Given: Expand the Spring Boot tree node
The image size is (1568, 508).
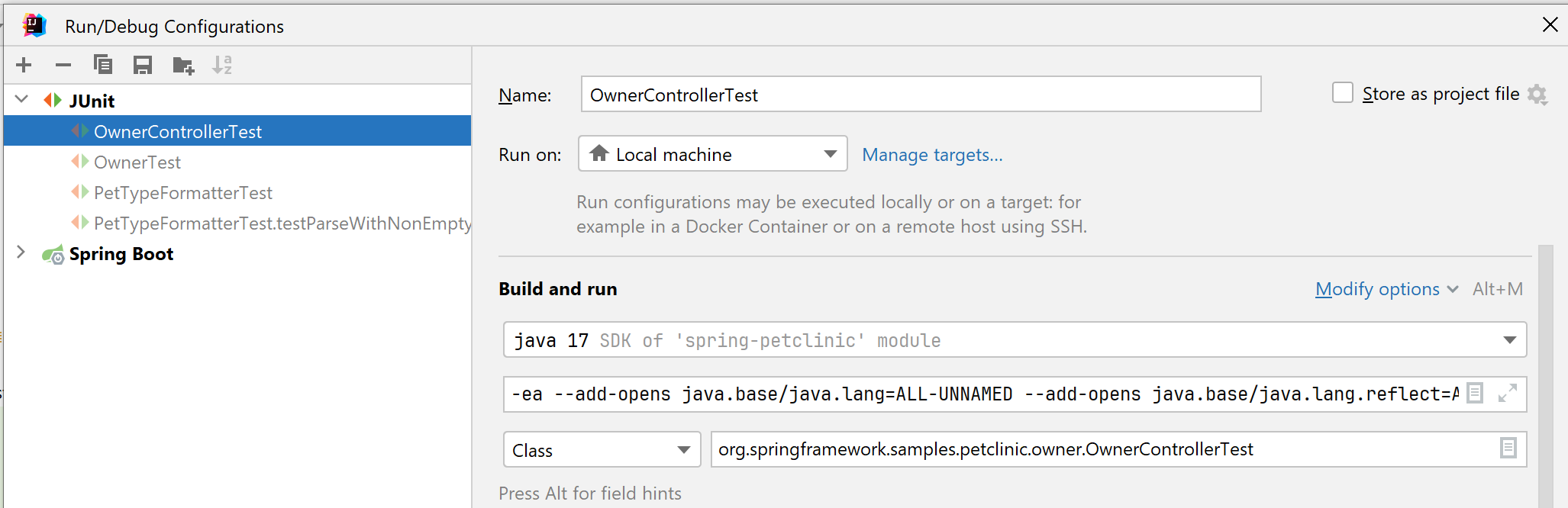Looking at the screenshot, I should click(21, 253).
